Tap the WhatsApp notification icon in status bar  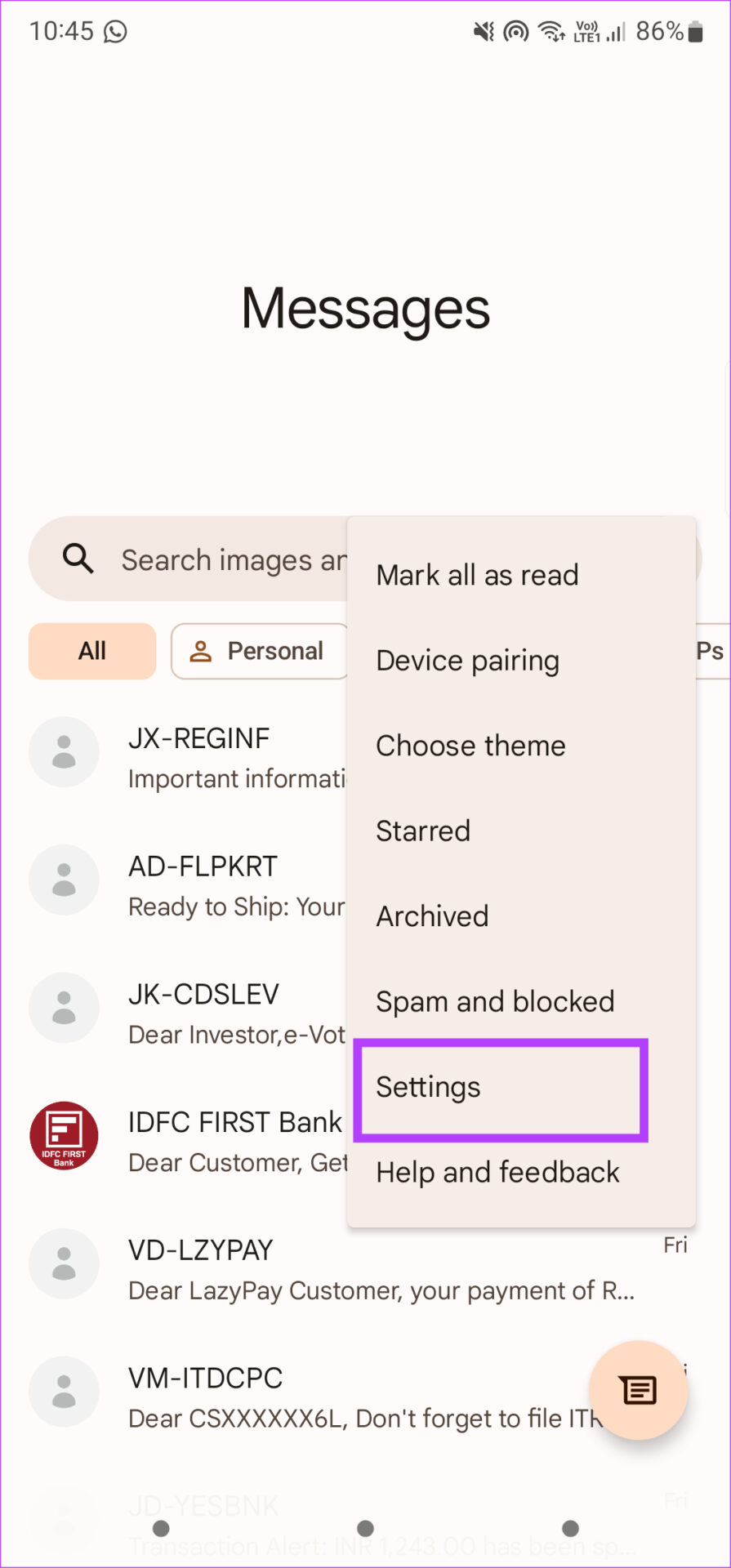pos(115,31)
